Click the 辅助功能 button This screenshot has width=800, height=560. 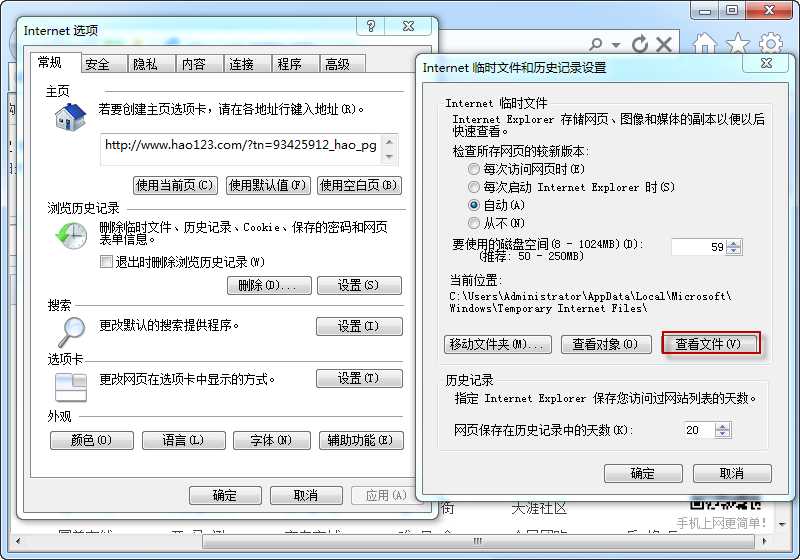click(361, 440)
